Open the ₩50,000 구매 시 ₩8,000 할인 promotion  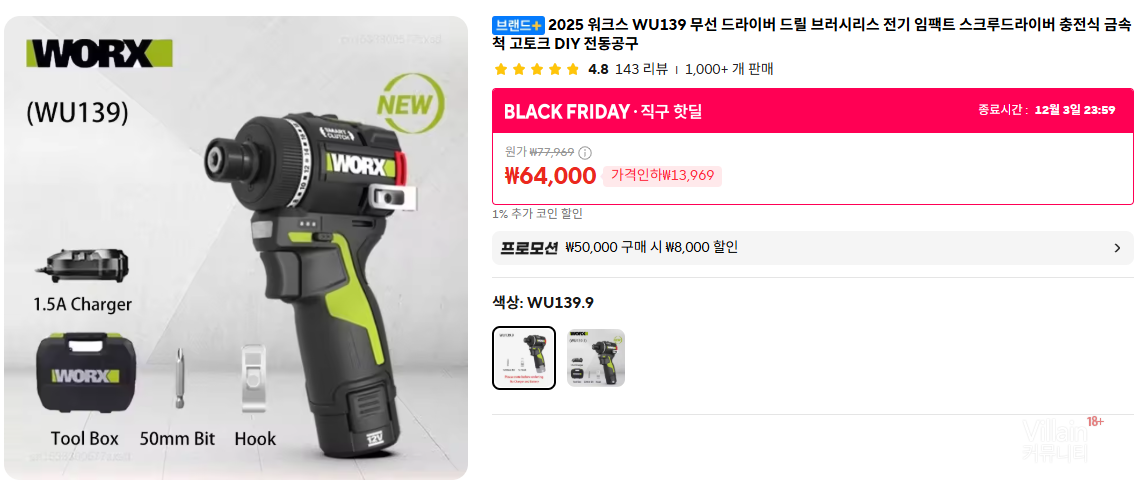(x=652, y=248)
